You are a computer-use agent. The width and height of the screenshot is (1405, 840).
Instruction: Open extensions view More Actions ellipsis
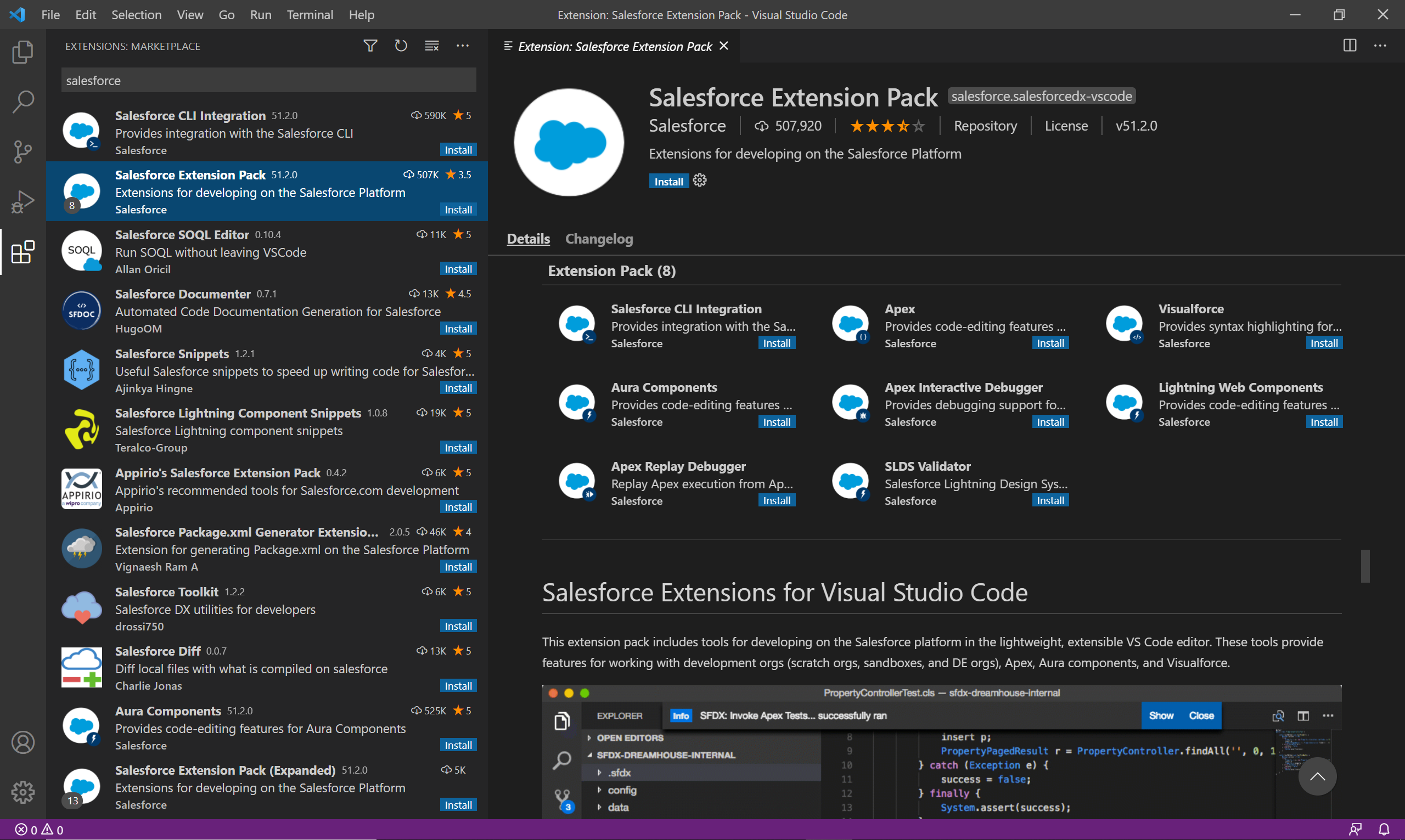tap(463, 46)
